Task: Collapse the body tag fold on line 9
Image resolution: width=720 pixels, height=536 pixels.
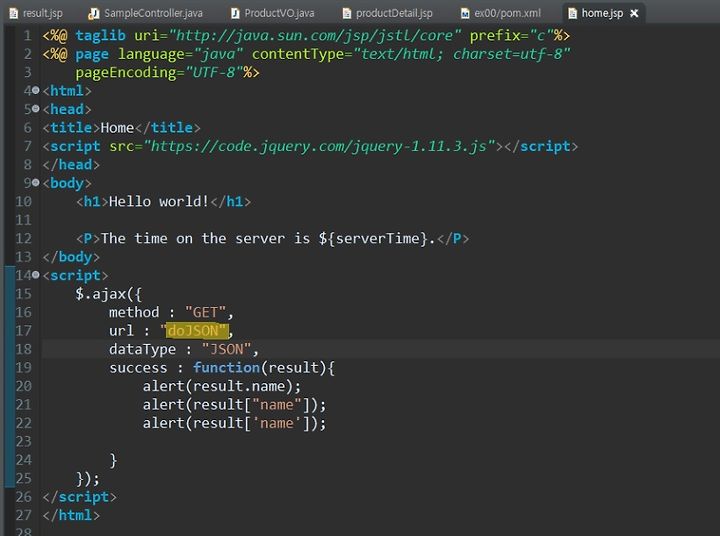Action: click(x=36, y=183)
